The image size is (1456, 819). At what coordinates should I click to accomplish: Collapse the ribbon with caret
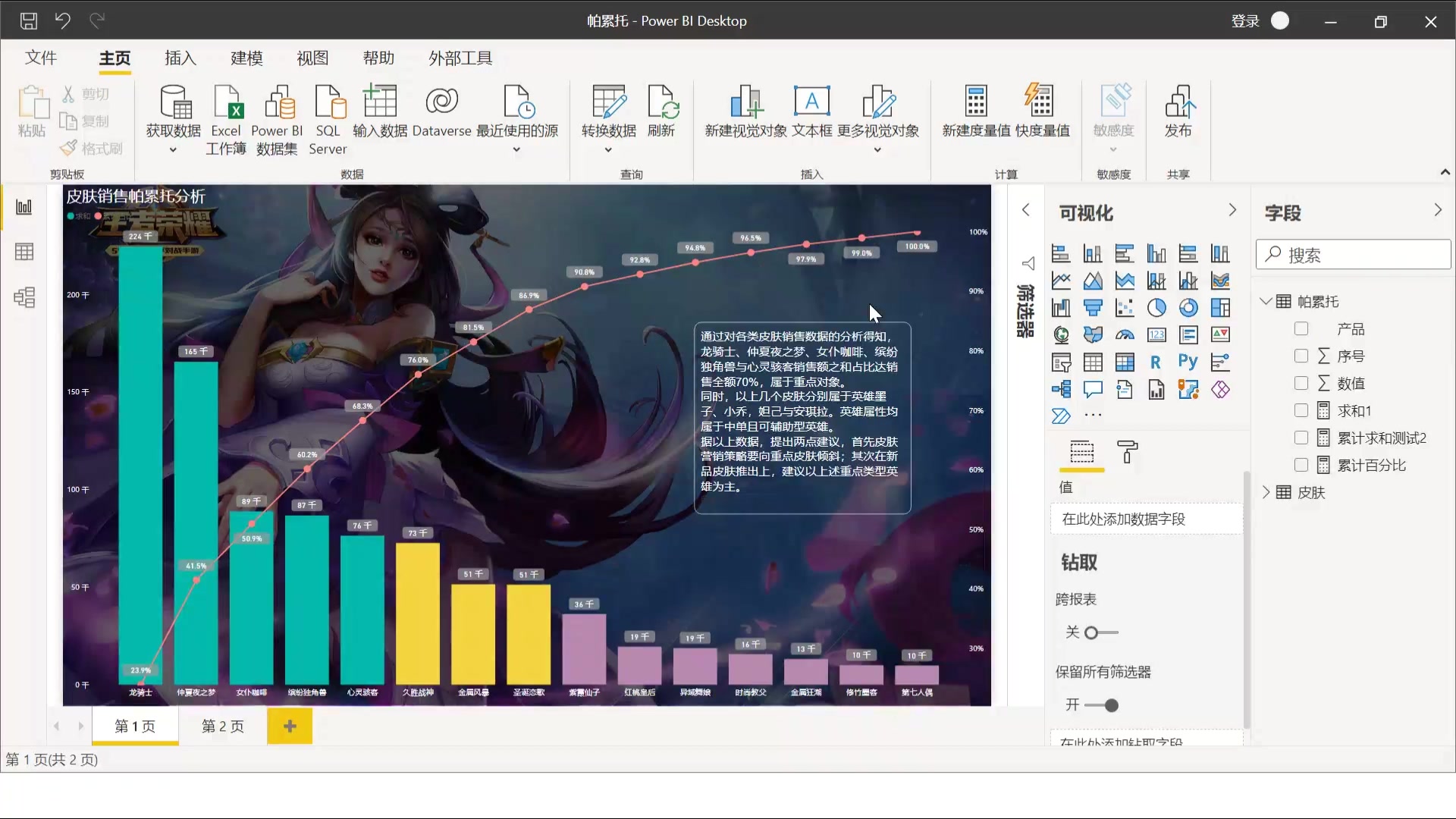(x=1445, y=173)
